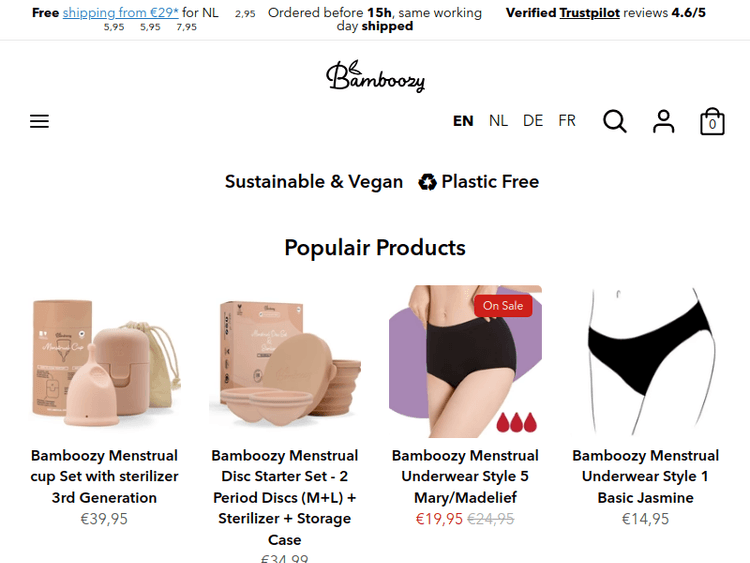
Task: Select the EN language option
Action: 463,121
